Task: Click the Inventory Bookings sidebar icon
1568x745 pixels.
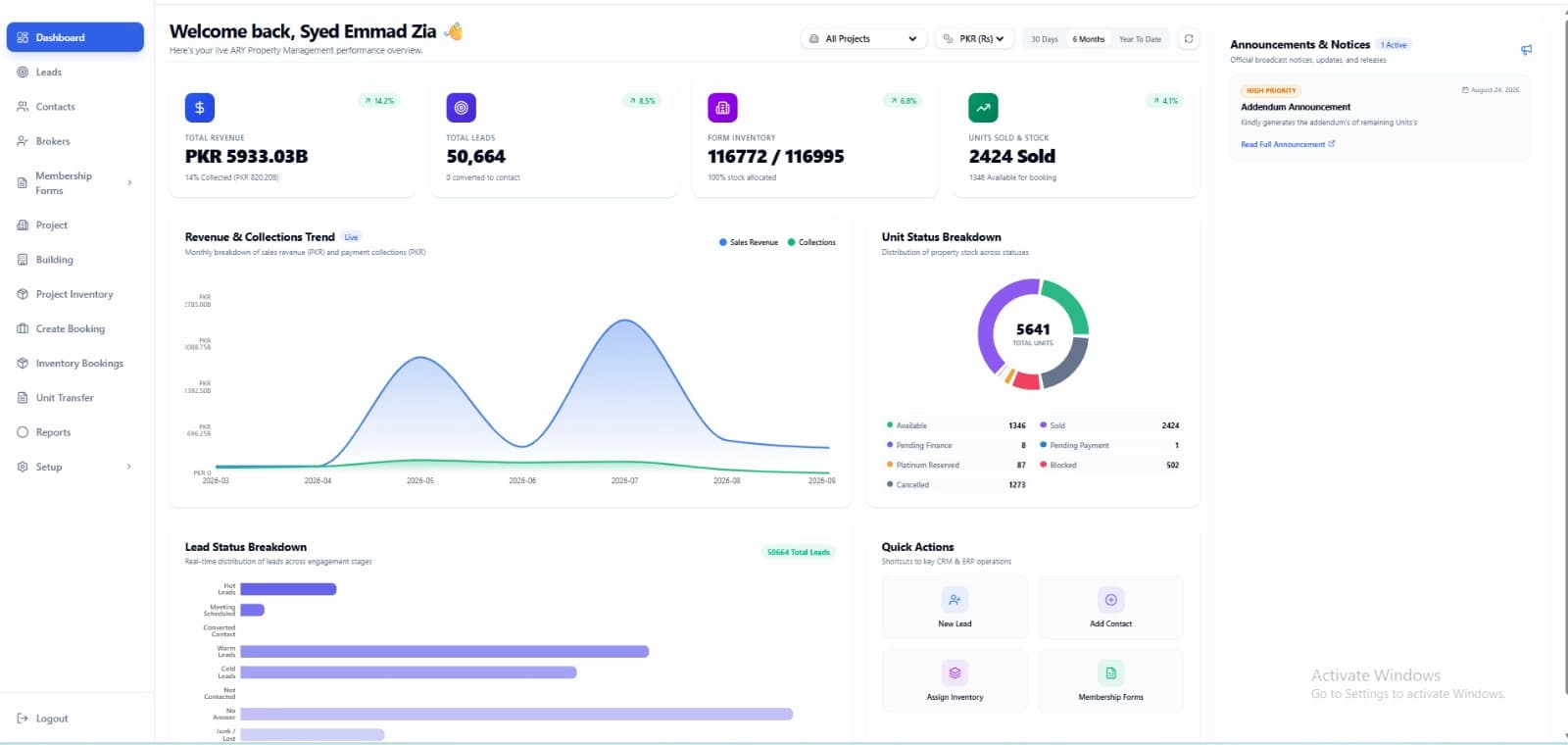Action: [x=23, y=364]
